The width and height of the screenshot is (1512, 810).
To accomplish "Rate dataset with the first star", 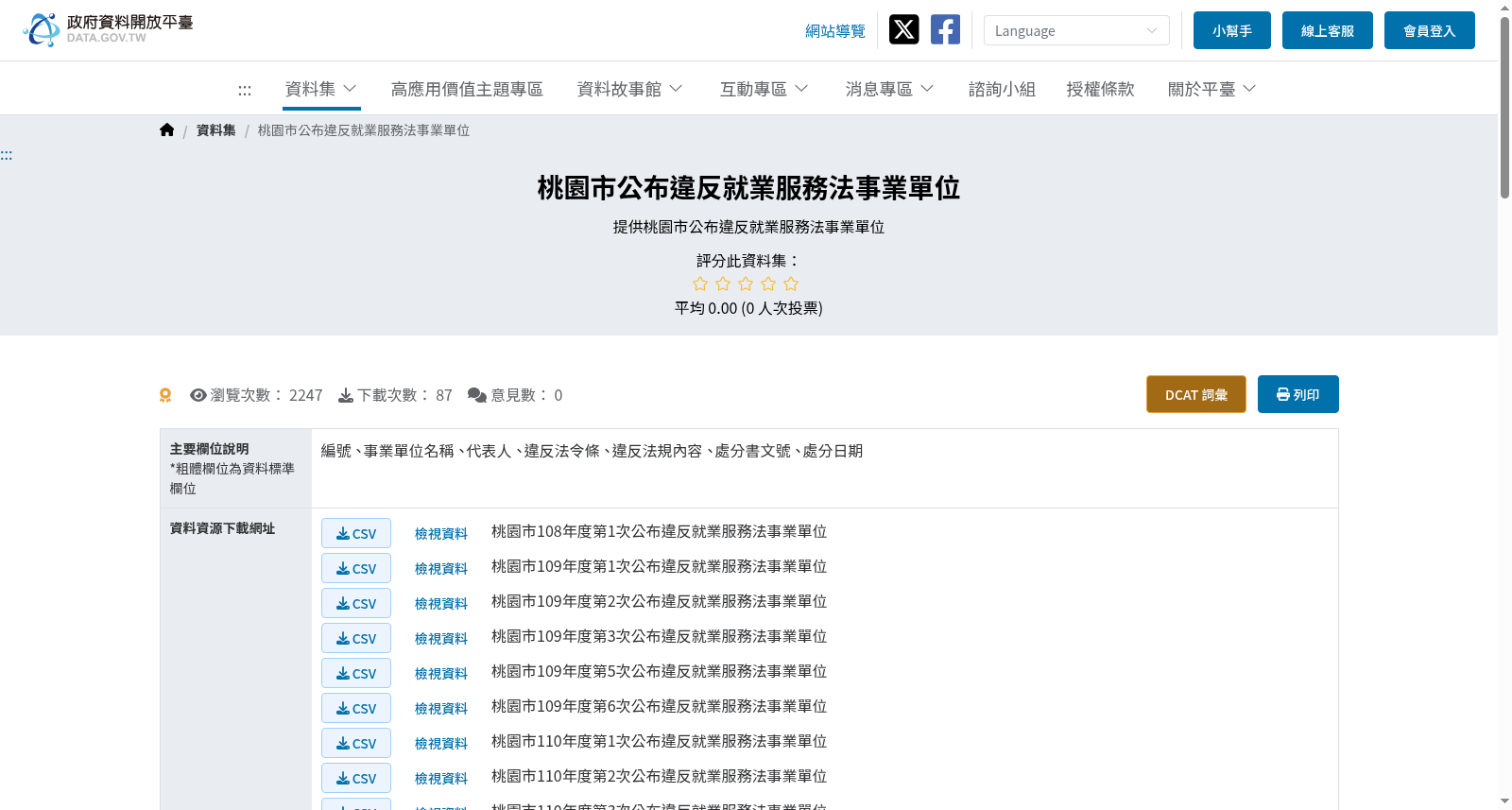I will (x=700, y=284).
